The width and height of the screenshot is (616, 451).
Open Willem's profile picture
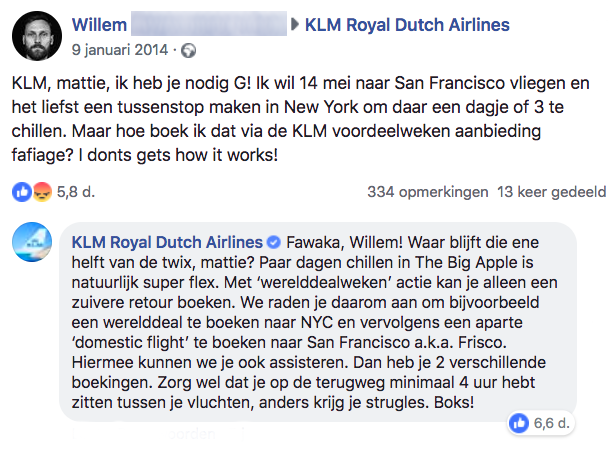(x=36, y=36)
